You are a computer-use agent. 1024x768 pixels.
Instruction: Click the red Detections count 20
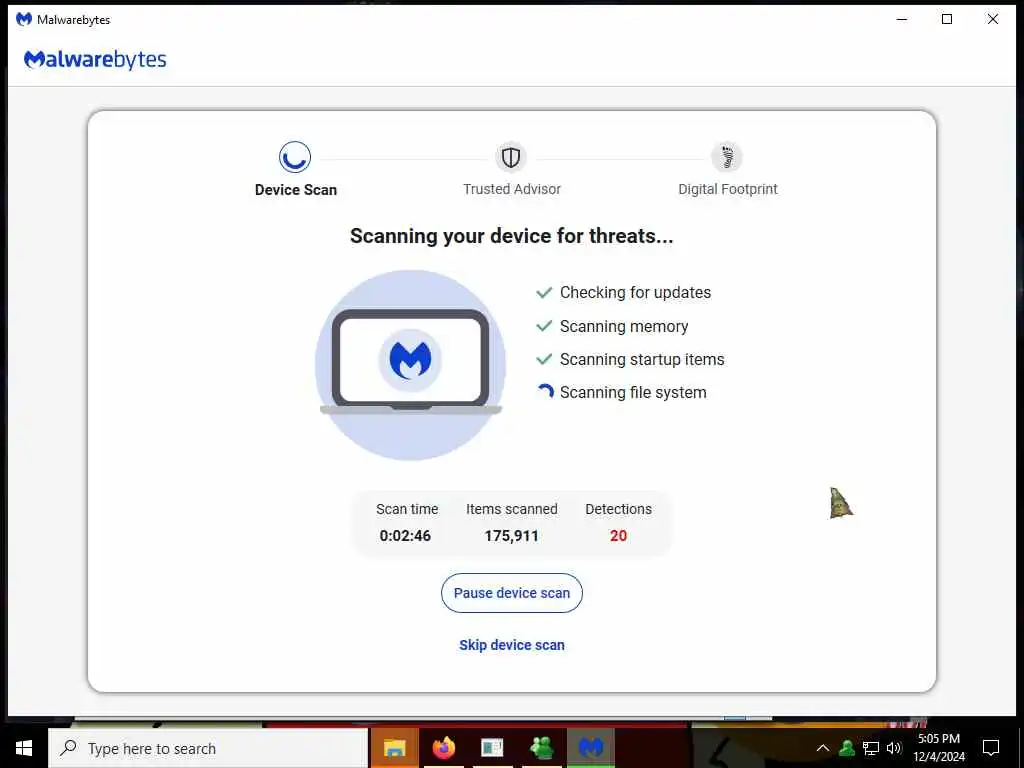(x=618, y=536)
